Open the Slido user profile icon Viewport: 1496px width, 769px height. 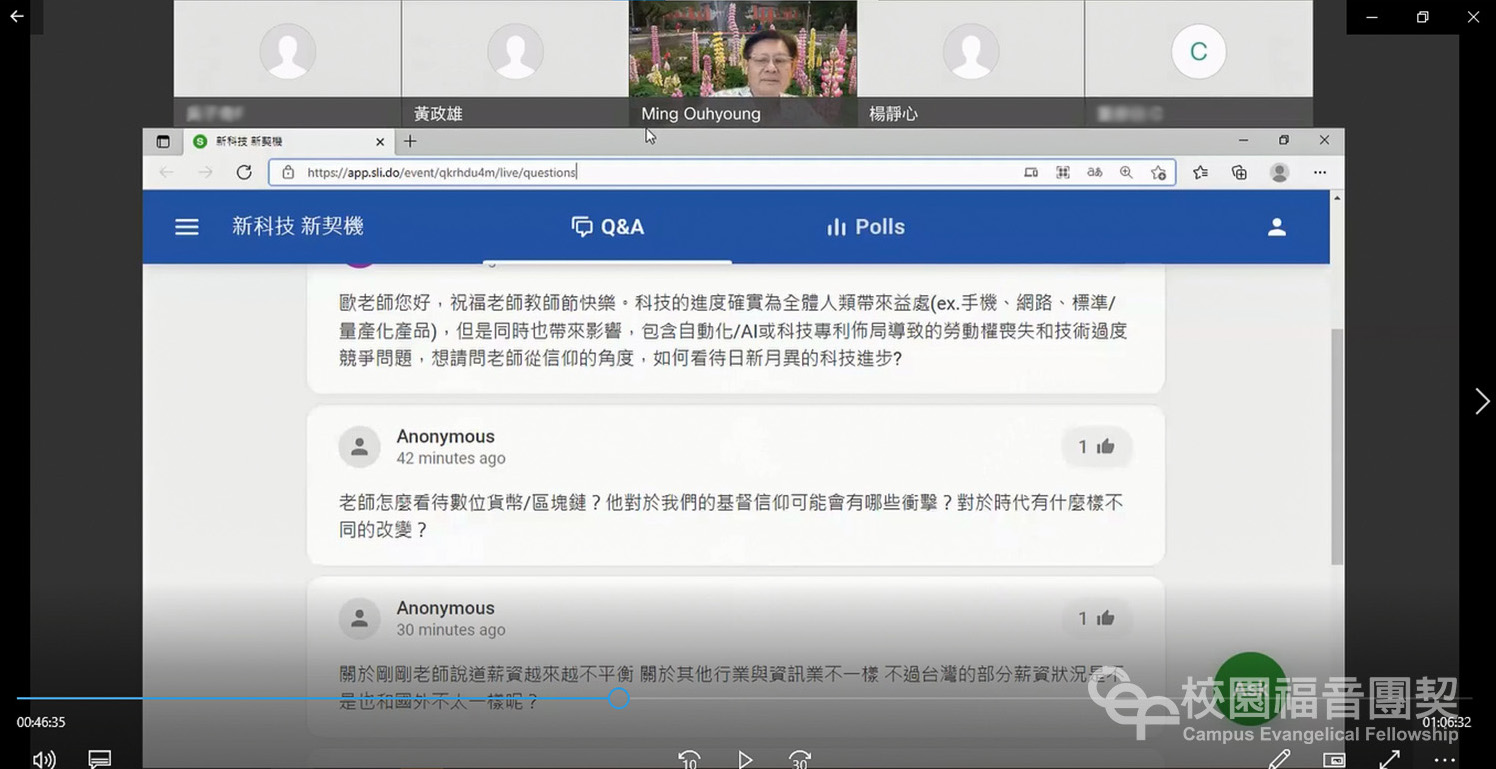click(x=1277, y=227)
